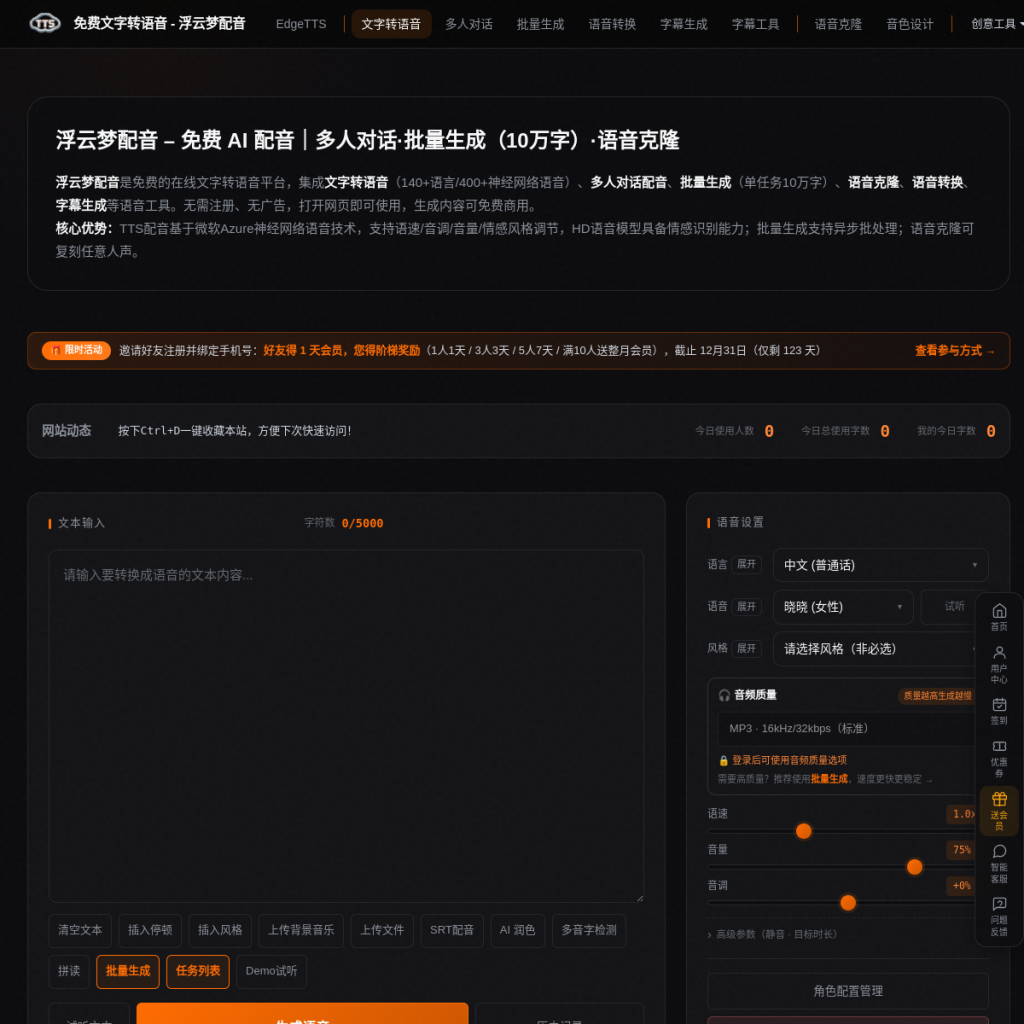Click the SRT配音 button
The height and width of the screenshot is (1024, 1024).
coord(452,931)
